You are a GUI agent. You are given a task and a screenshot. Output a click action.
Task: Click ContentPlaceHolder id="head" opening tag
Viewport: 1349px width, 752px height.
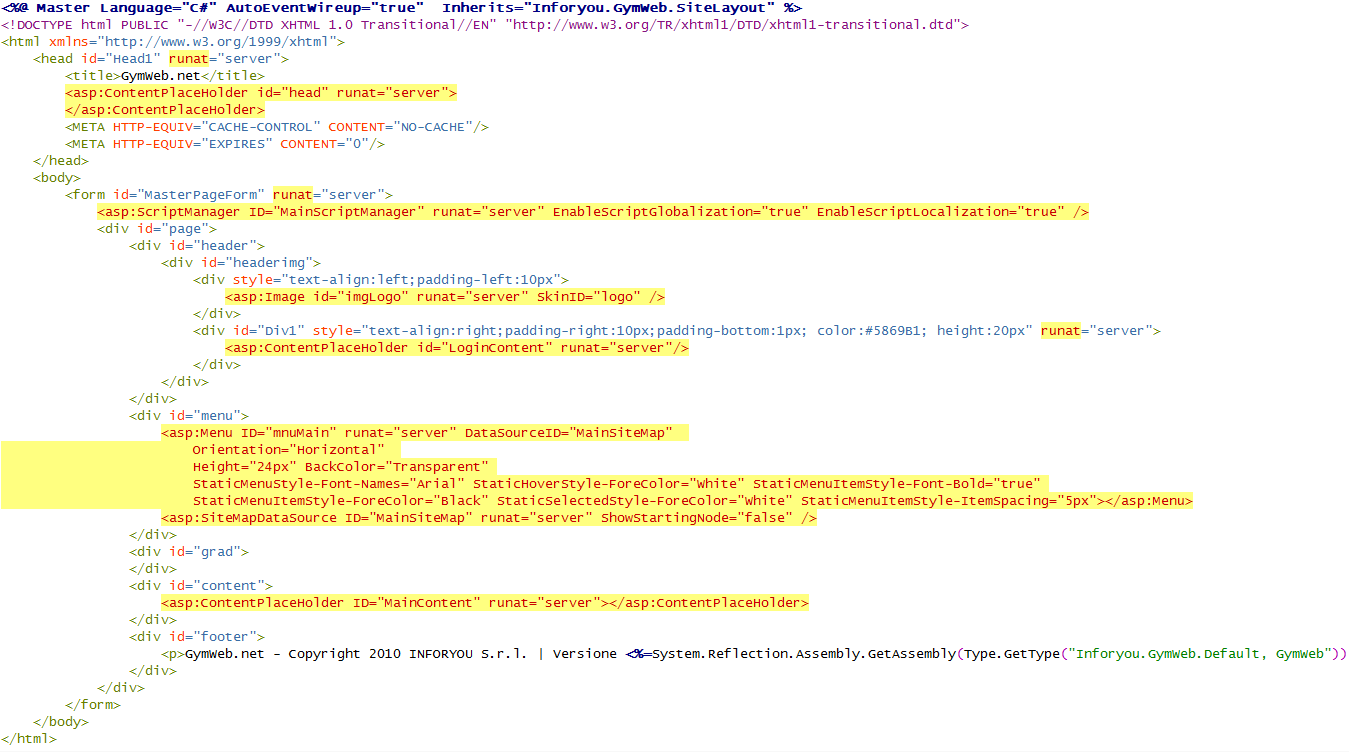click(261, 92)
